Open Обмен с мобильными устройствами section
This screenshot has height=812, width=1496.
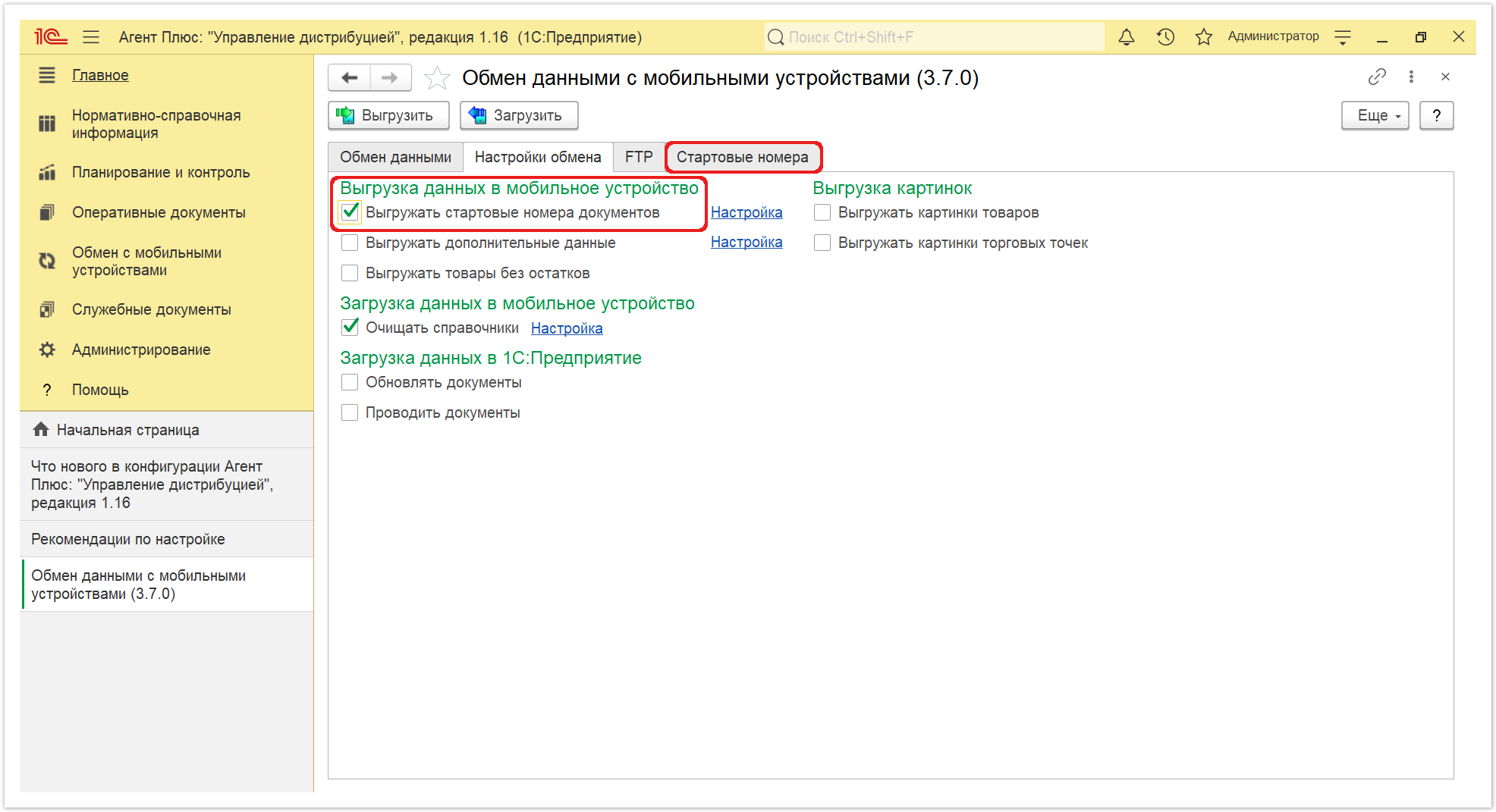(x=146, y=261)
